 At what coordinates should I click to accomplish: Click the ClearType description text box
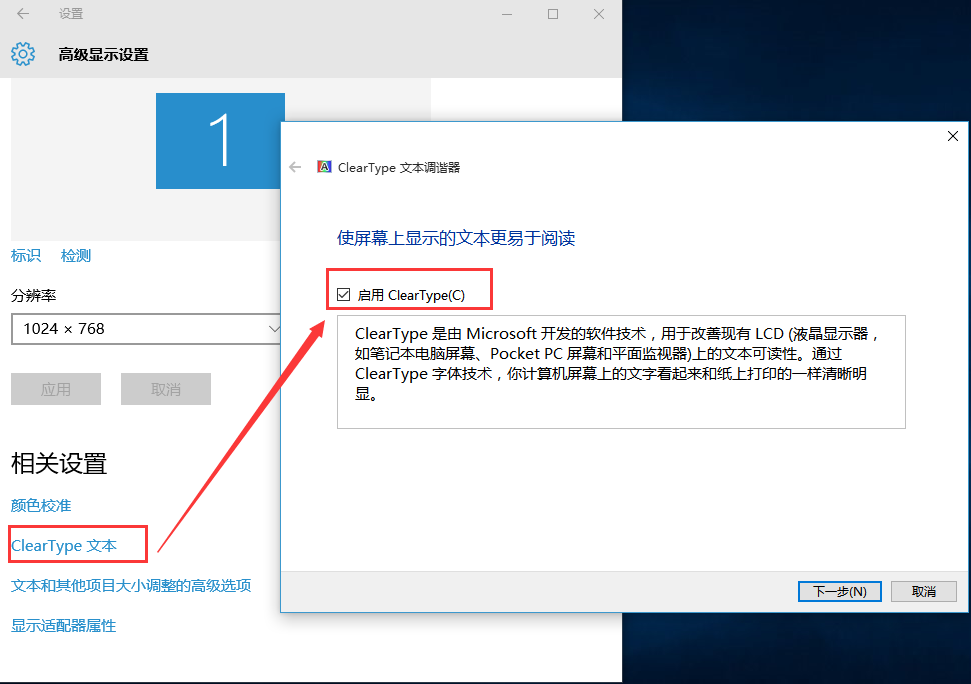point(621,372)
